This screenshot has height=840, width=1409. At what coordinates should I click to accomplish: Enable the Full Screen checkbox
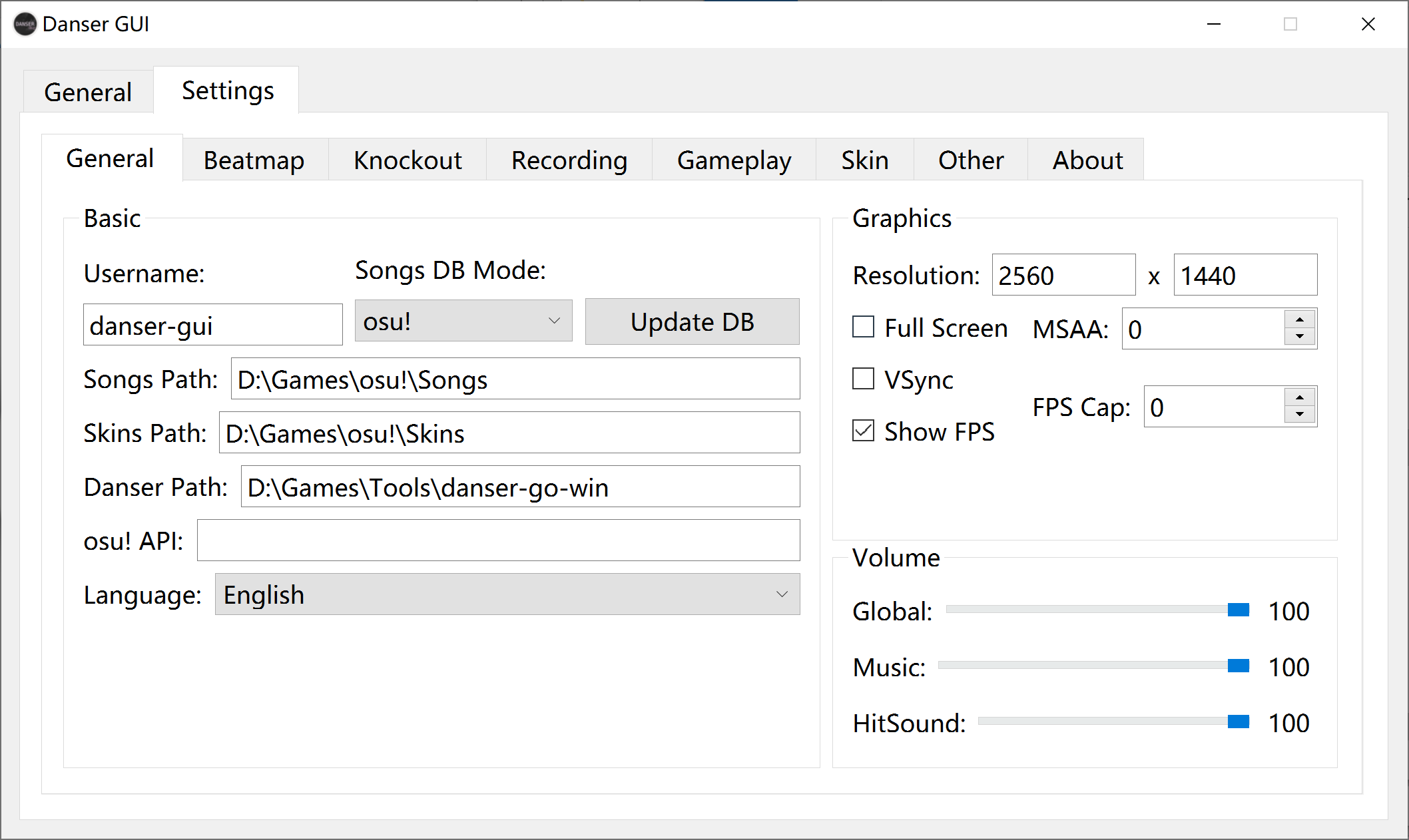pos(863,327)
